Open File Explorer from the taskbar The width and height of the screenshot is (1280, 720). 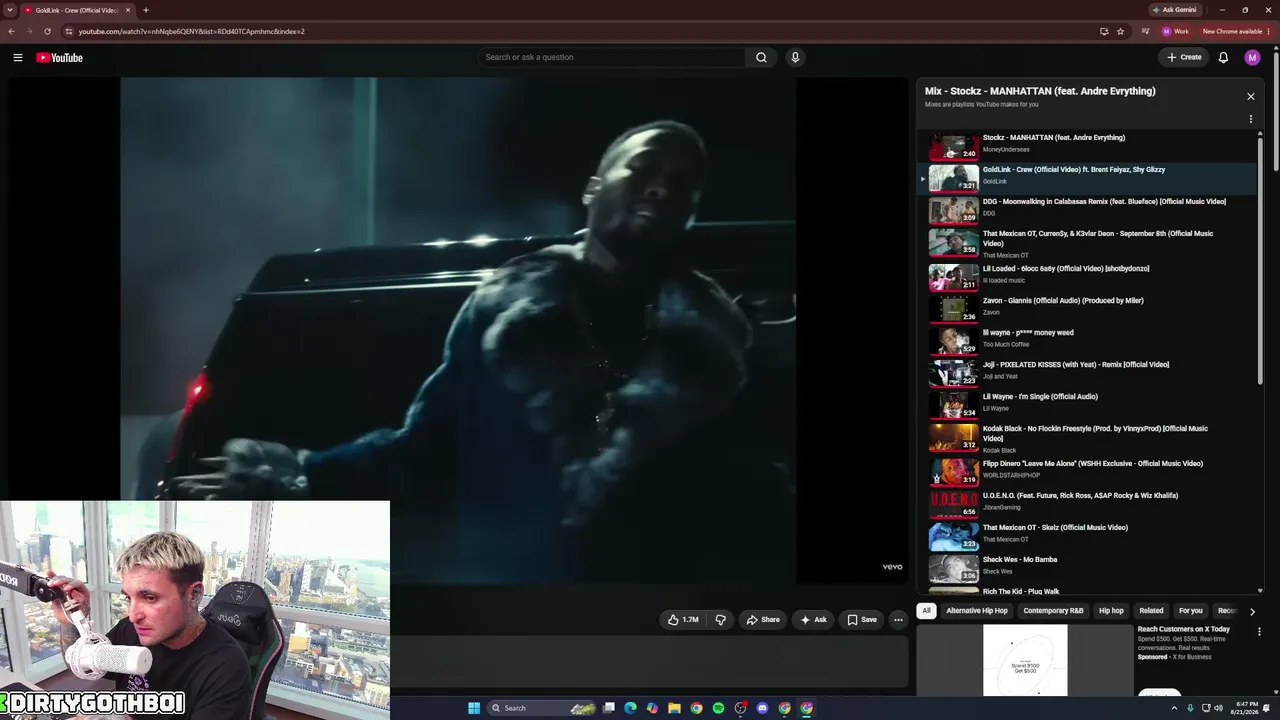(x=674, y=708)
